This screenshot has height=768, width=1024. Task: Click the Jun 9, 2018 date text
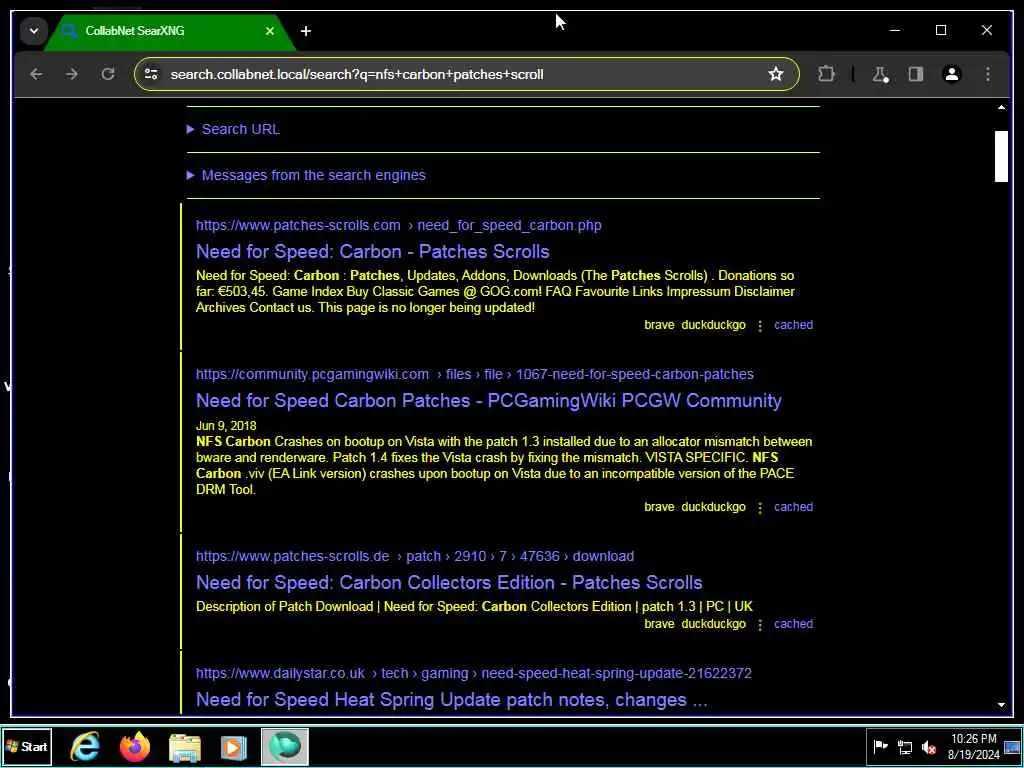pyautogui.click(x=226, y=426)
